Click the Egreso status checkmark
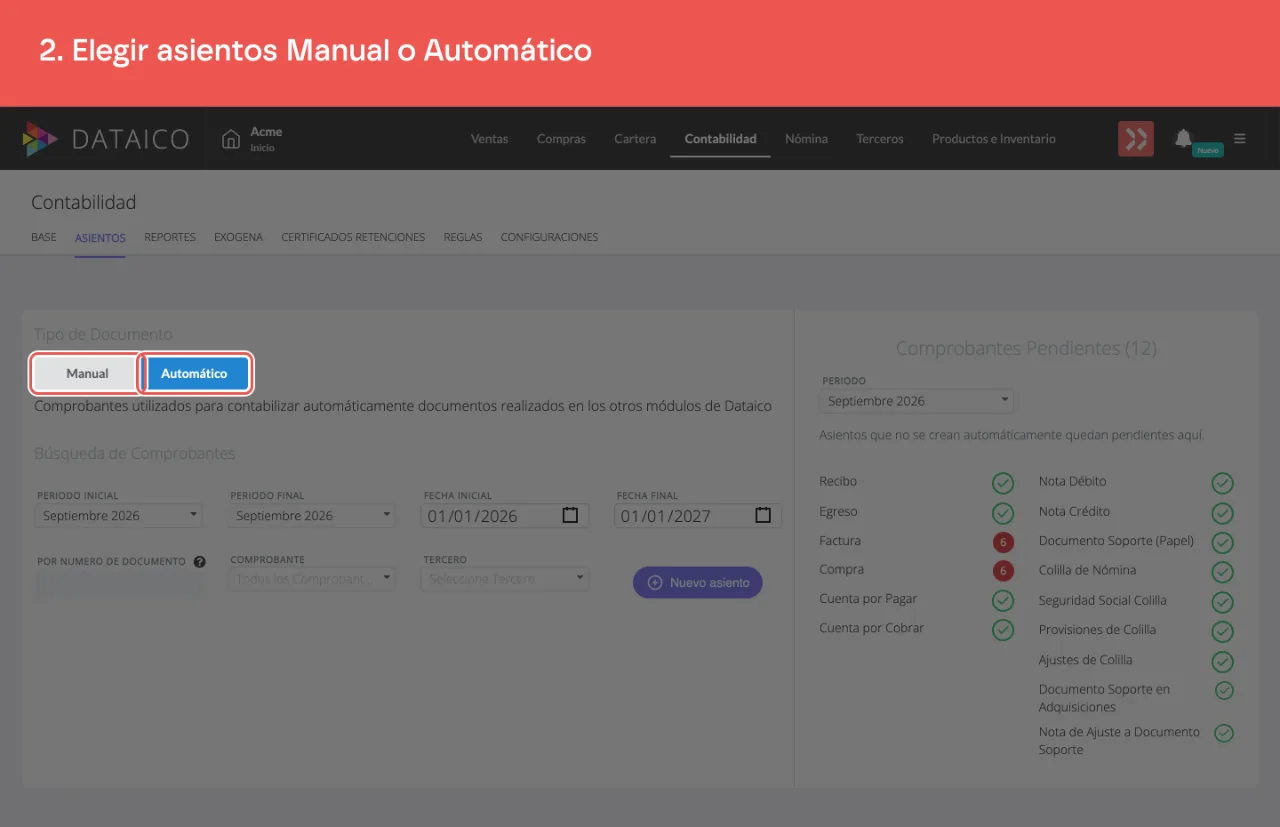The width and height of the screenshot is (1280, 827). tap(1003, 513)
